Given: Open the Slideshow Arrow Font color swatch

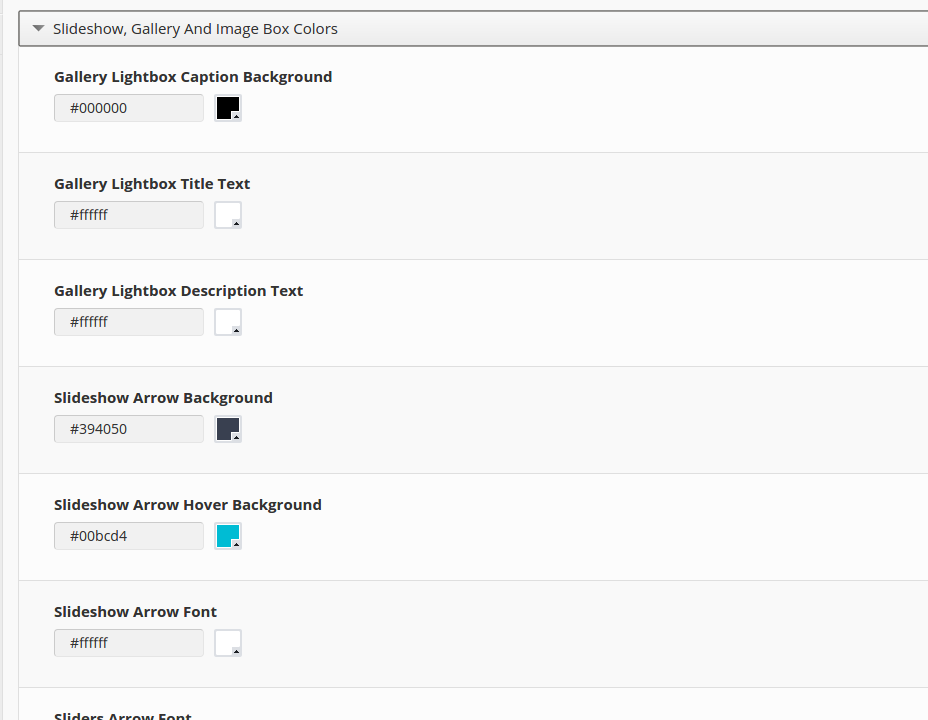Looking at the screenshot, I should 228,643.
